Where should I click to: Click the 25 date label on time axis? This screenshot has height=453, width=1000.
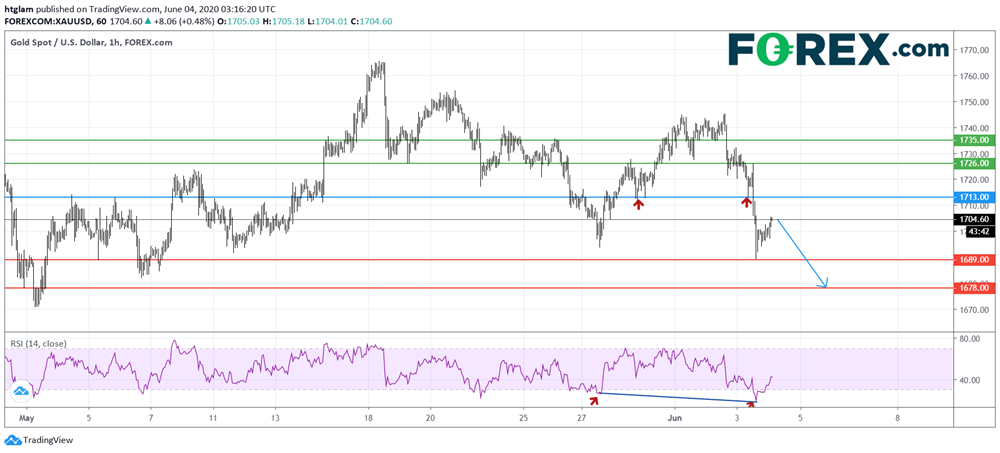[522, 419]
